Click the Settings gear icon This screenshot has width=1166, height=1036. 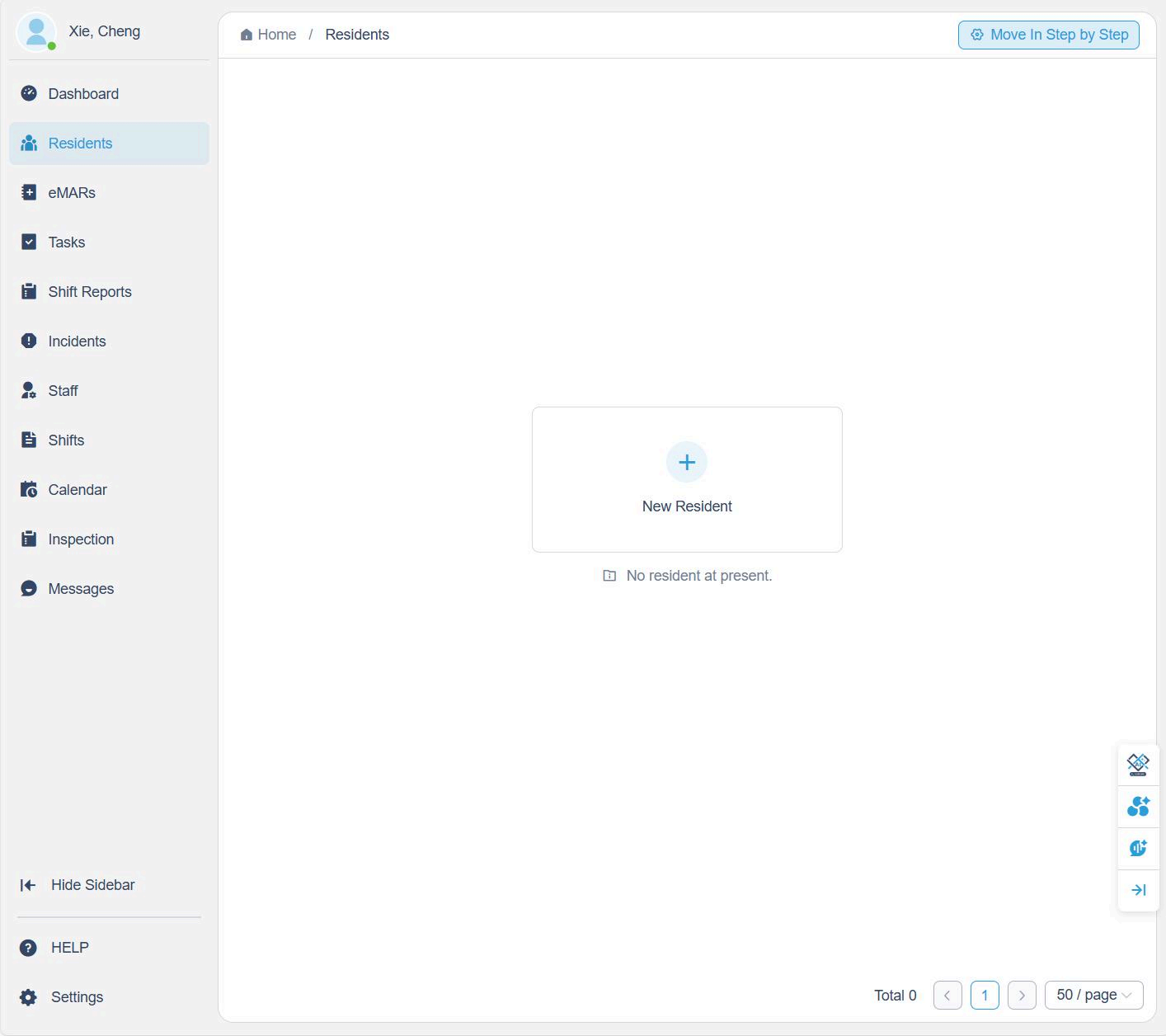pyautogui.click(x=28, y=997)
